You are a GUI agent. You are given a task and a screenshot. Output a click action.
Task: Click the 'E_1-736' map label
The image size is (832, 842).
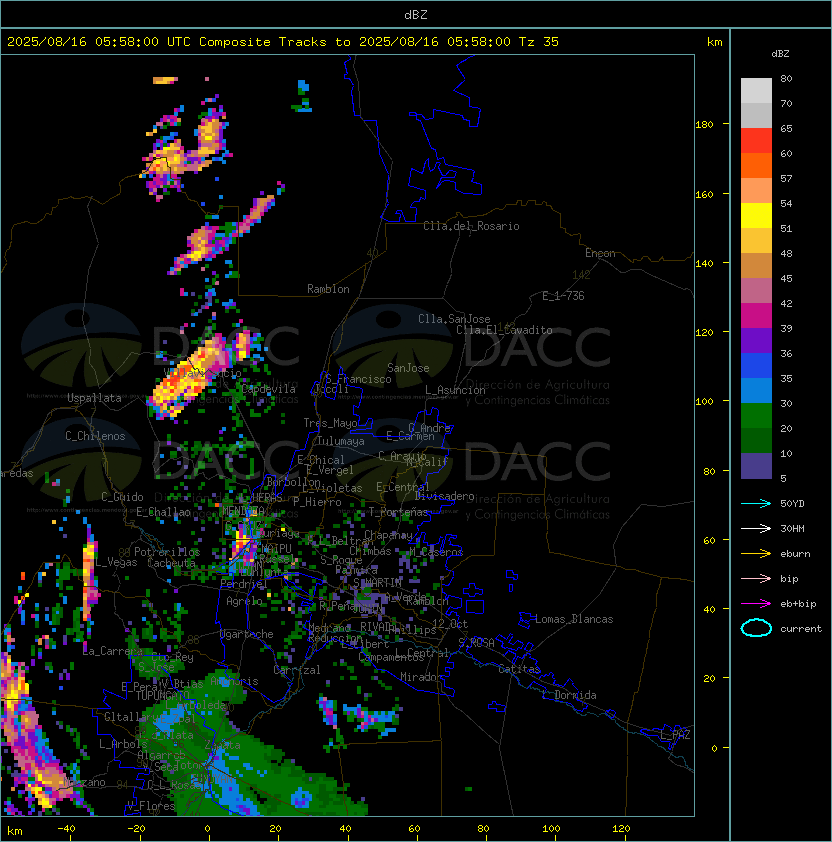point(563,296)
